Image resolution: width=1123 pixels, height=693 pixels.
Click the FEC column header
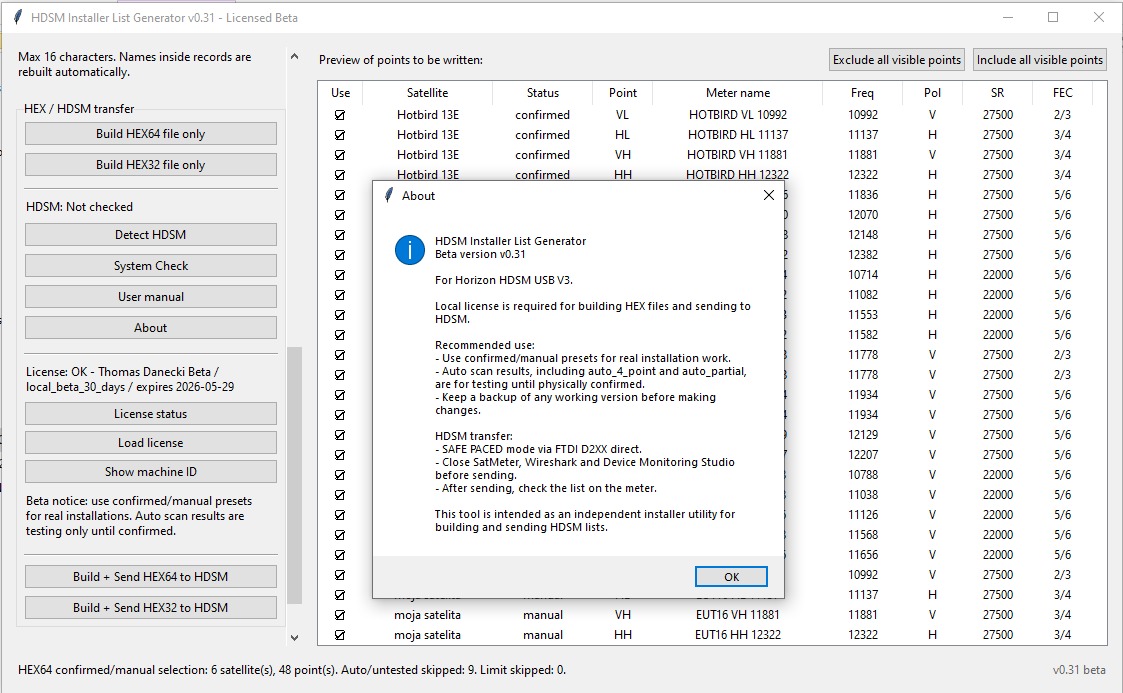click(1063, 93)
